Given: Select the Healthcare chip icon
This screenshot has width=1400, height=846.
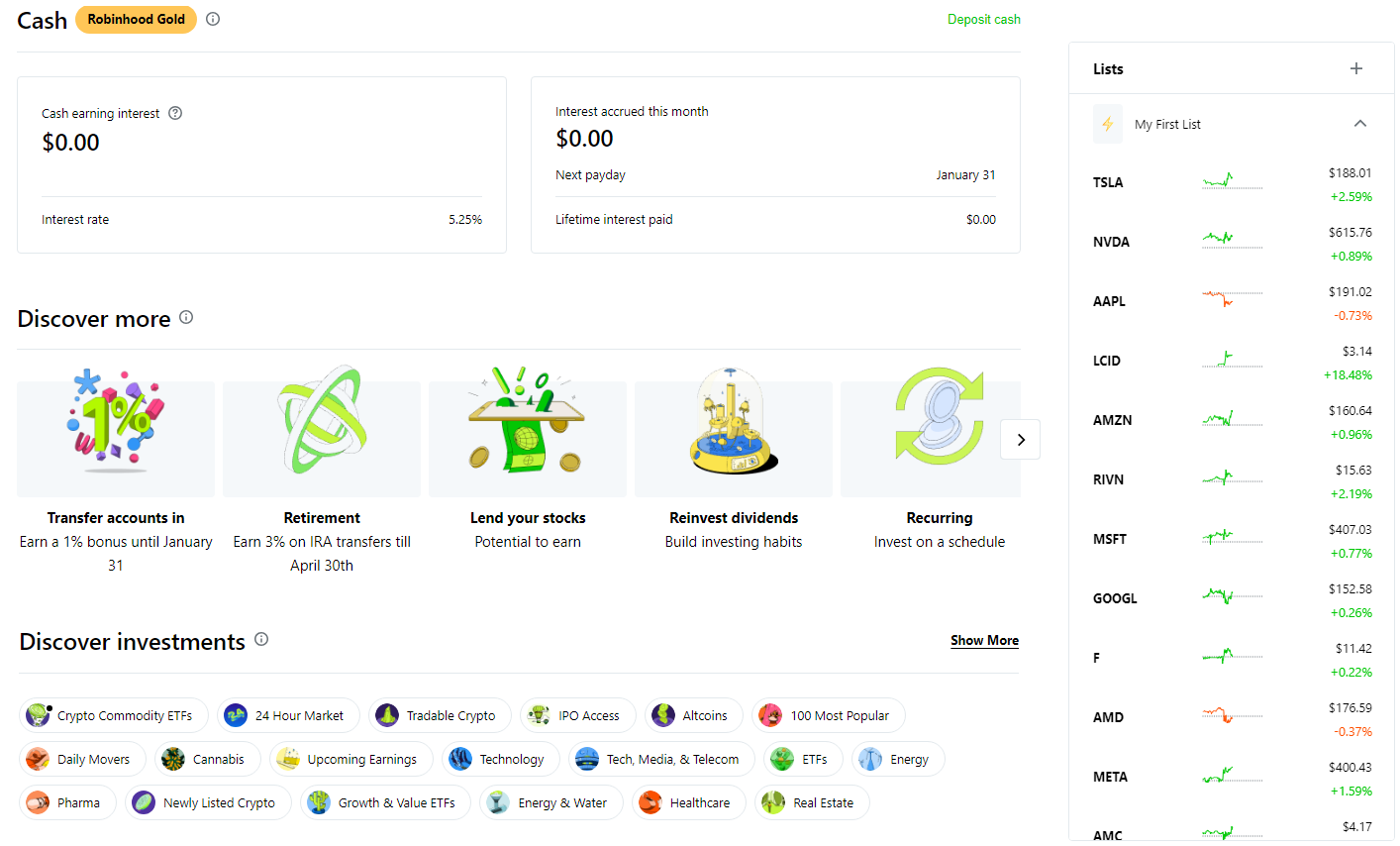Looking at the screenshot, I should 650,802.
